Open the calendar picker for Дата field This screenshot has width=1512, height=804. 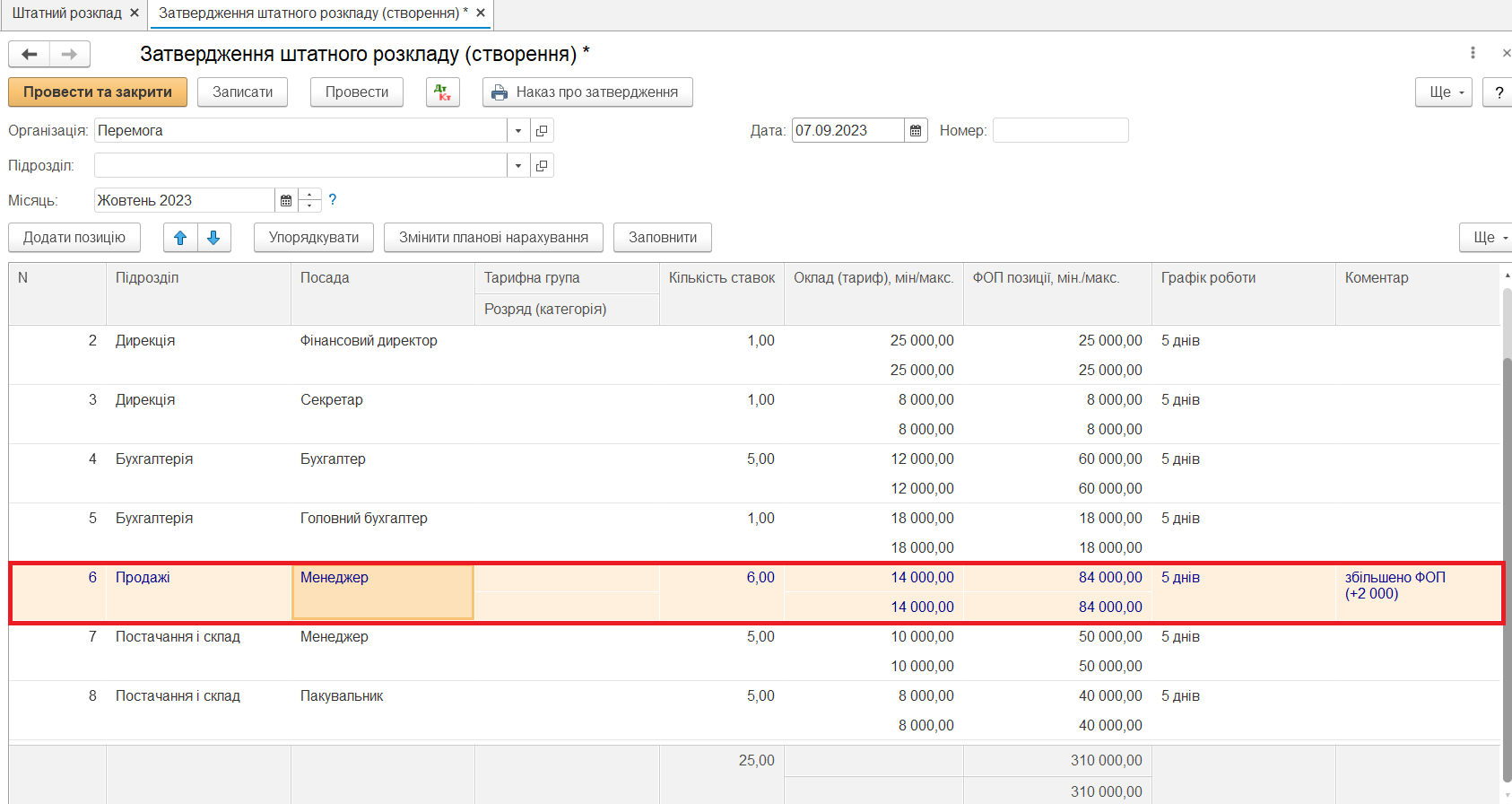click(916, 131)
